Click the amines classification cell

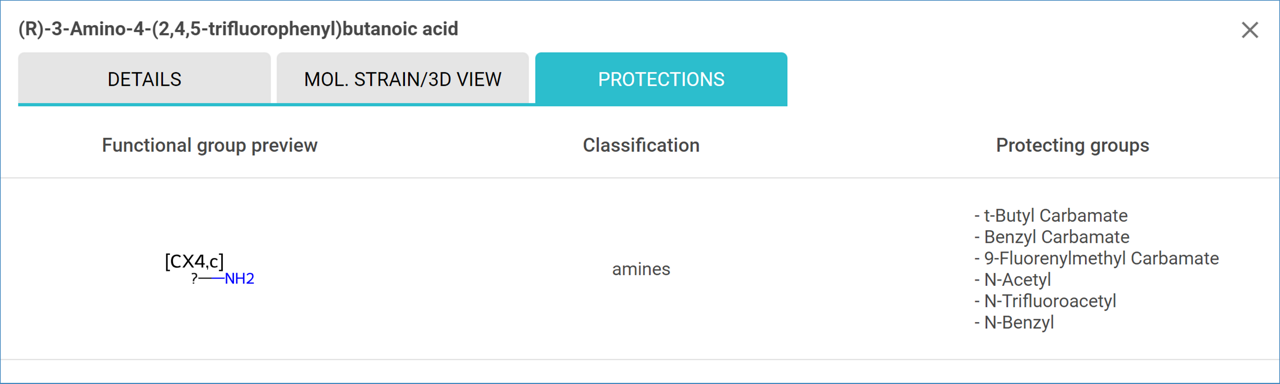click(641, 269)
